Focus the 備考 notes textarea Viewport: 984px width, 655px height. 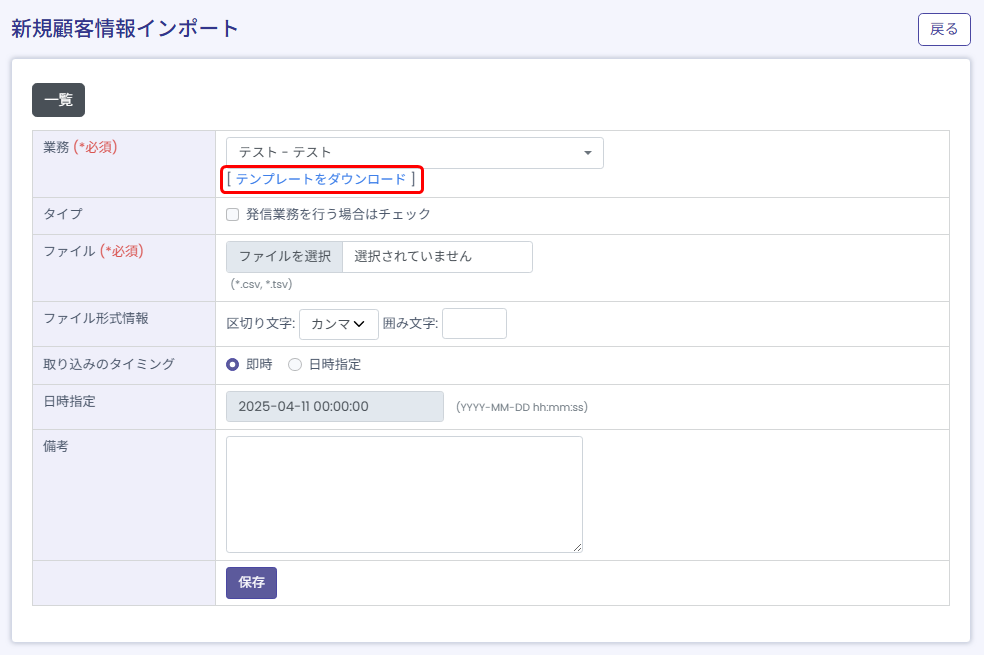click(404, 493)
